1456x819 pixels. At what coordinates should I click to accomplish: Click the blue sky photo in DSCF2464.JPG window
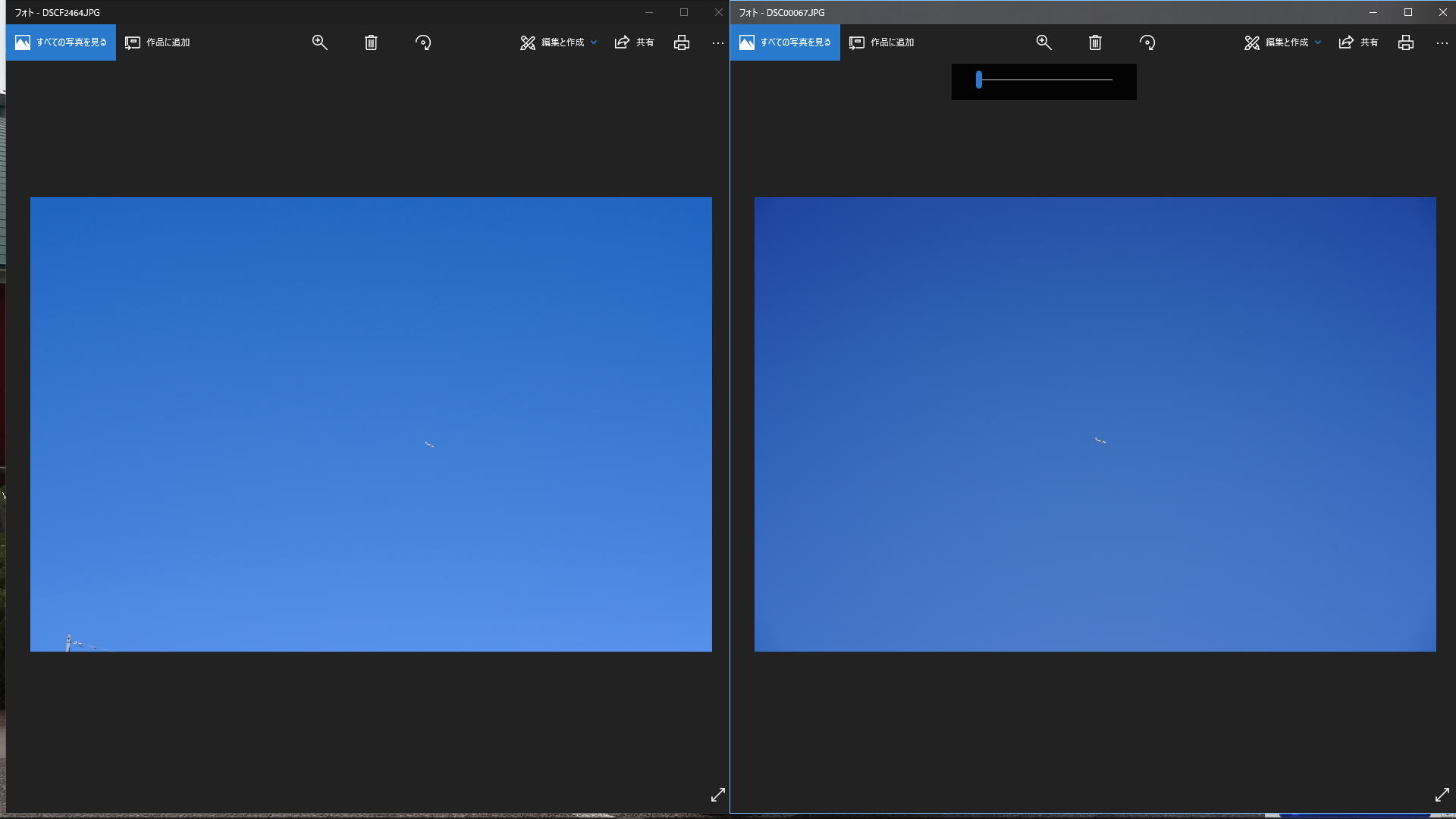click(x=371, y=424)
